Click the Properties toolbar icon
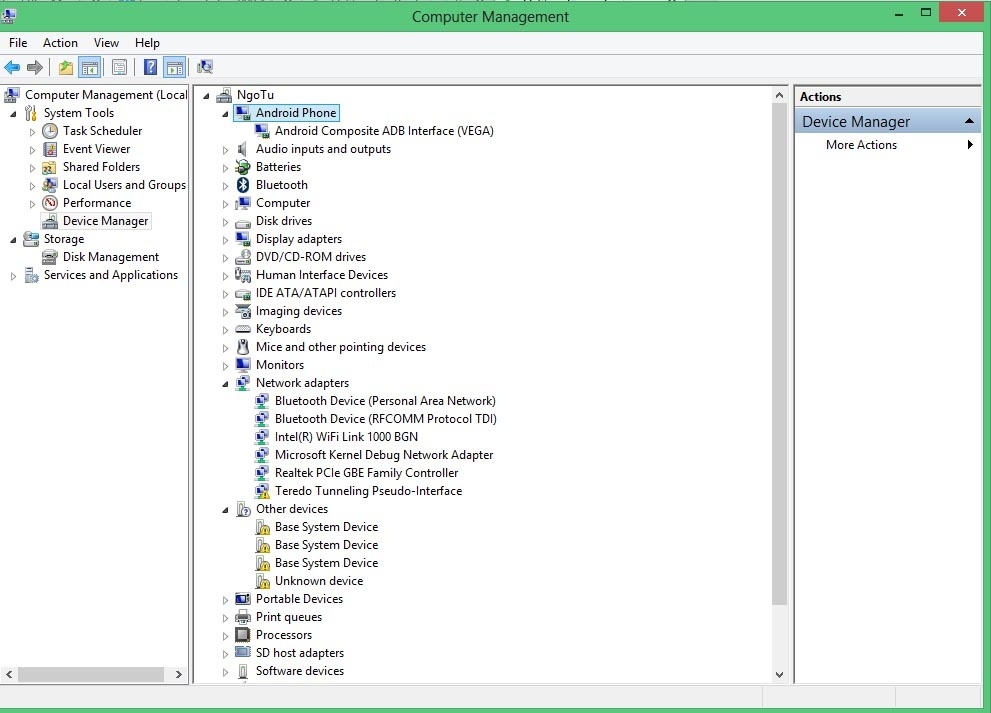This screenshot has width=991, height=713. pyautogui.click(x=119, y=67)
